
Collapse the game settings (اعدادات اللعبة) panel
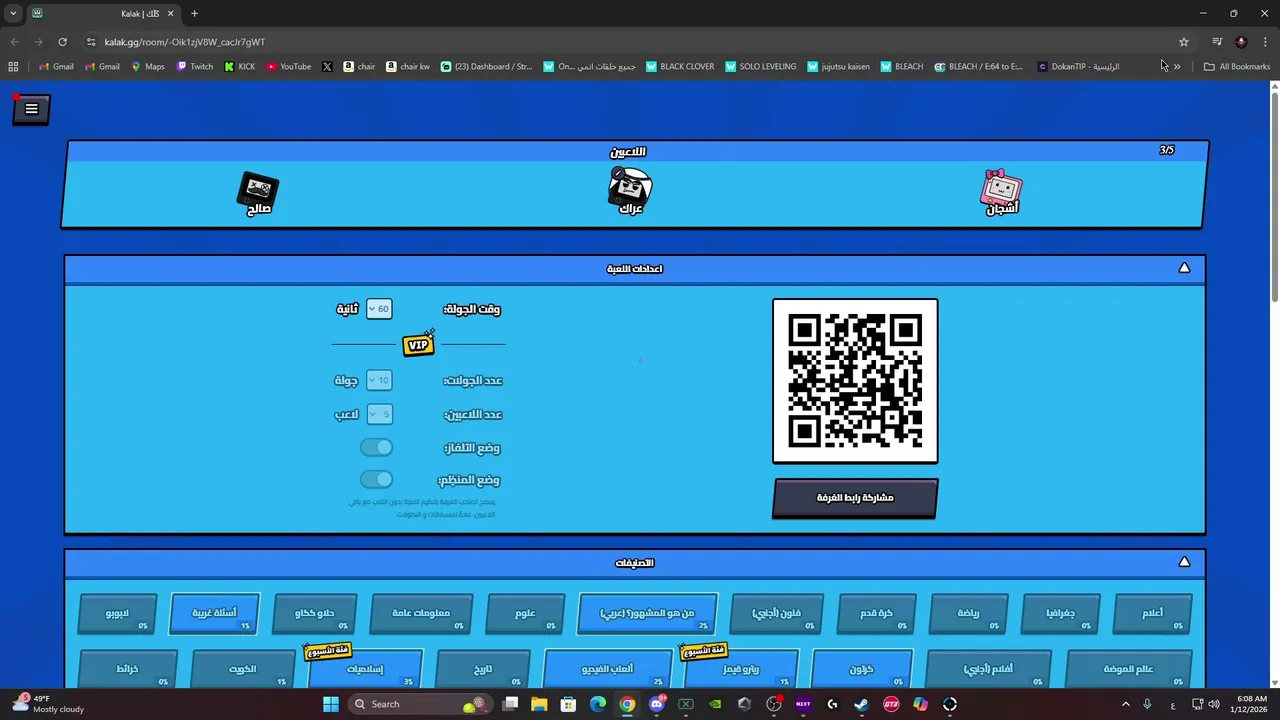tap(1184, 268)
